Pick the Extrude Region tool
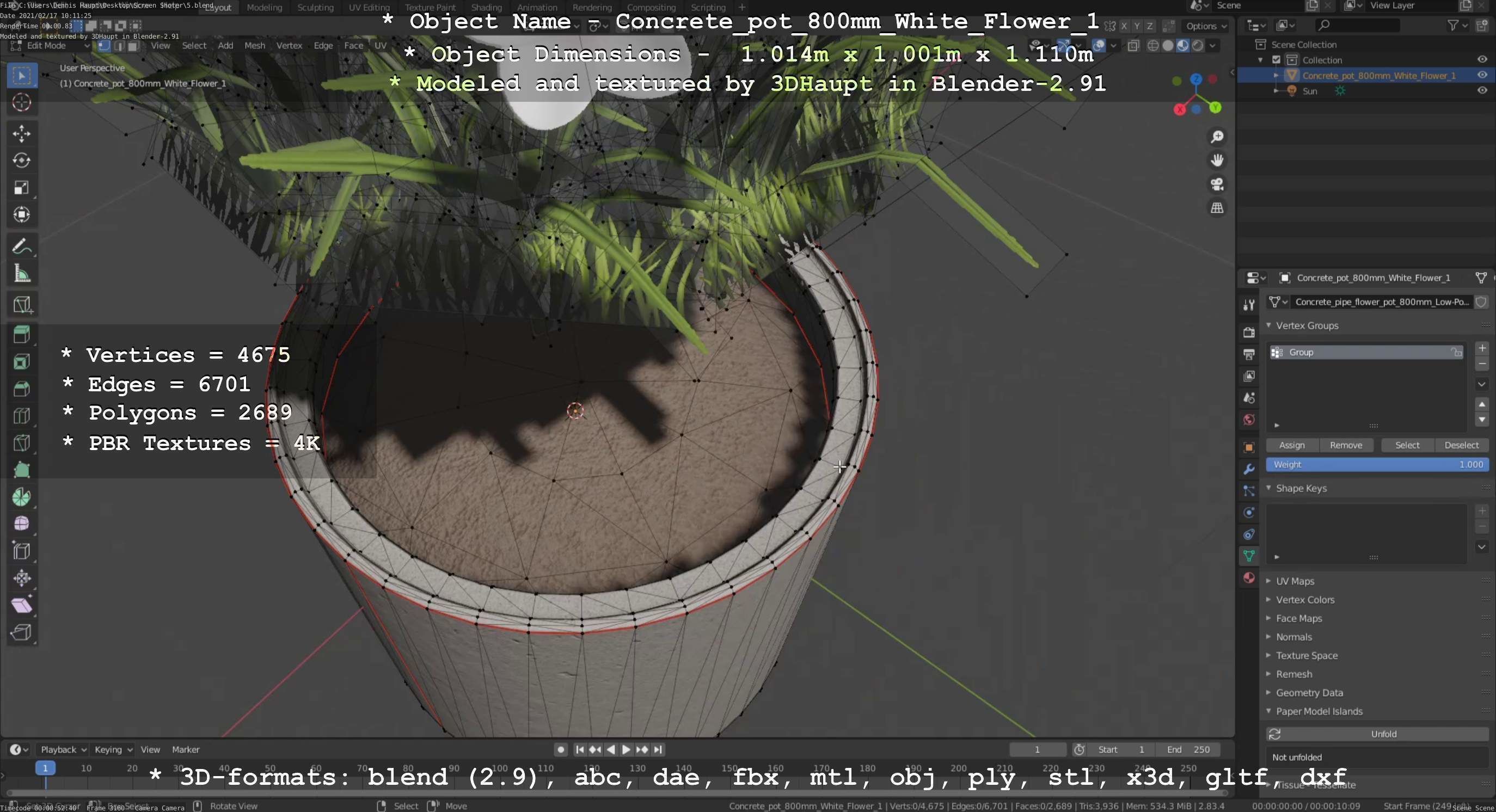Screen dimensions: 1496x812 pos(21,334)
